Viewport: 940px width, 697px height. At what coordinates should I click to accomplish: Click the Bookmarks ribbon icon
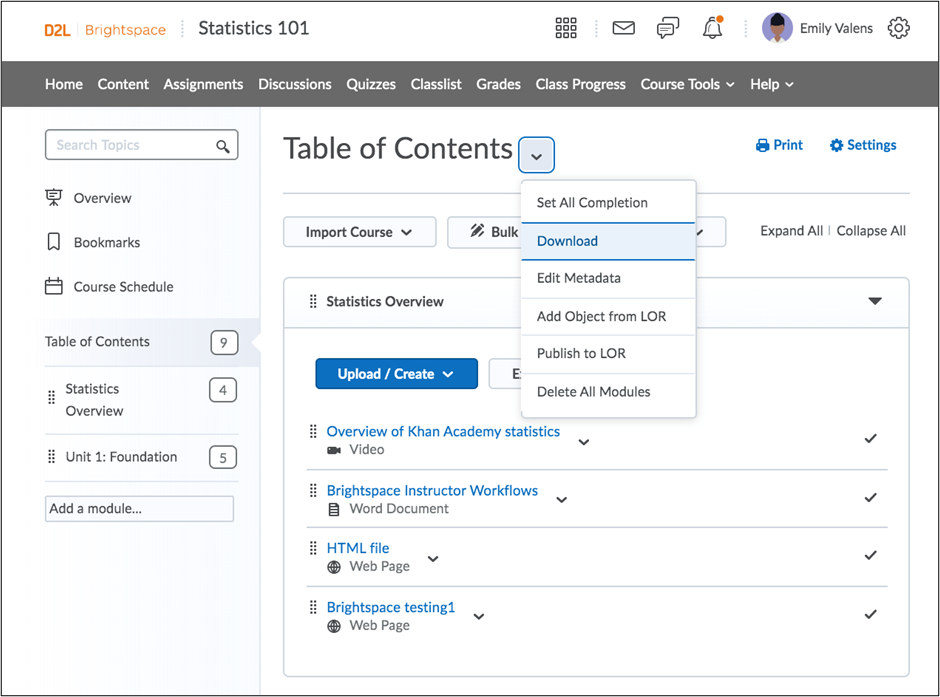coord(54,242)
